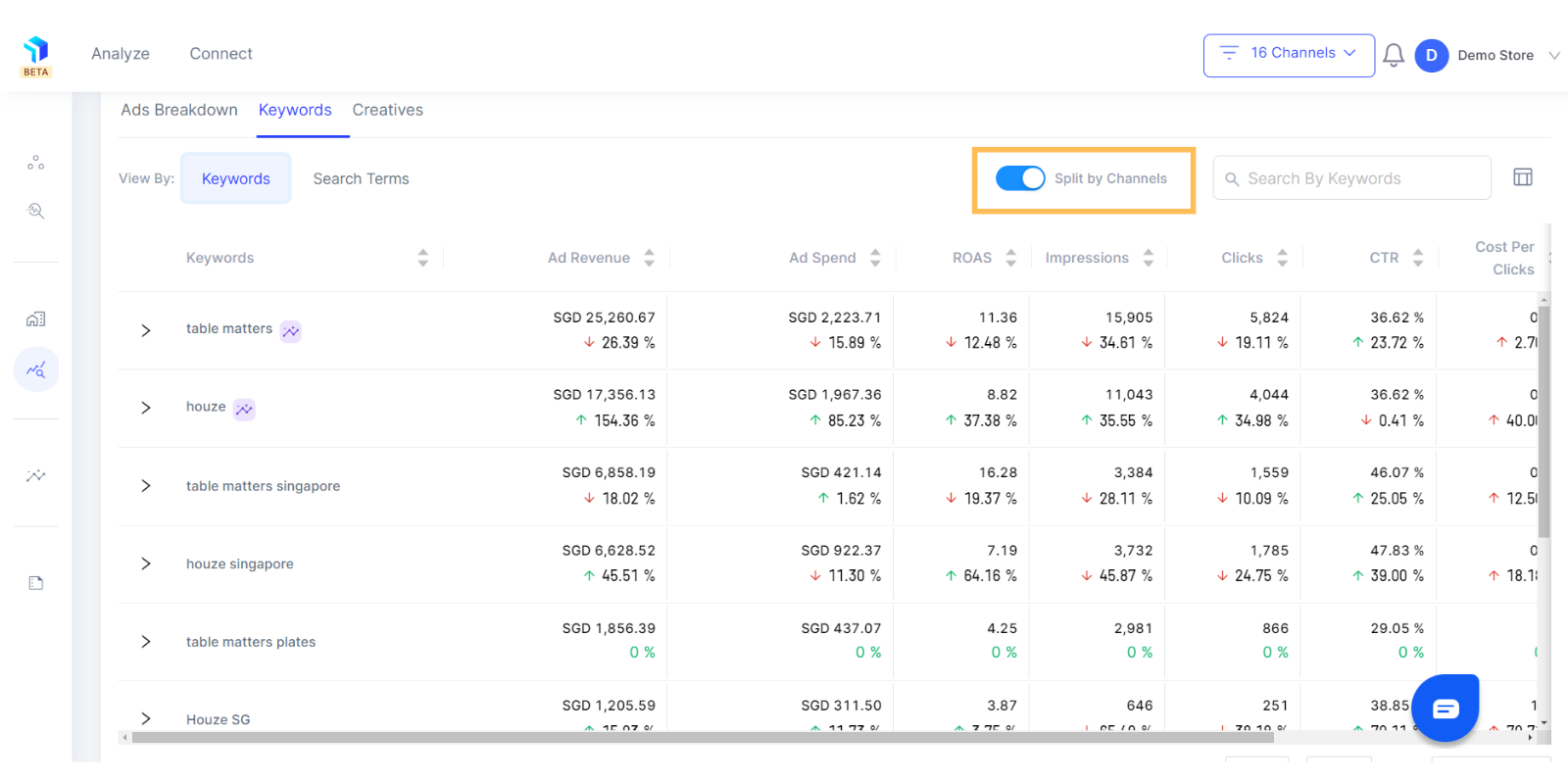Open the highlighted ads analytics sidebar icon
1568x784 pixels.
(36, 369)
